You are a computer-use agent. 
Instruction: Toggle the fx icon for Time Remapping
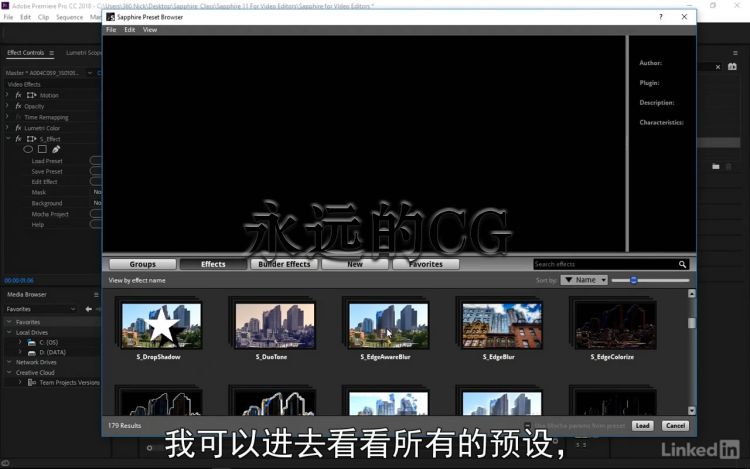(x=18, y=117)
